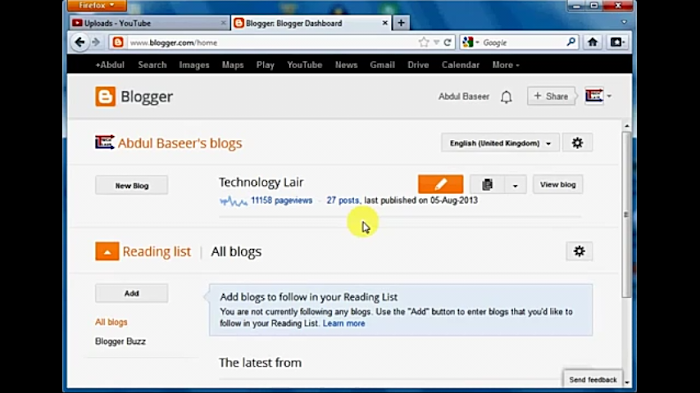The height and width of the screenshot is (393, 700).
Task: Open Search in the Google bar
Action: [152, 65]
